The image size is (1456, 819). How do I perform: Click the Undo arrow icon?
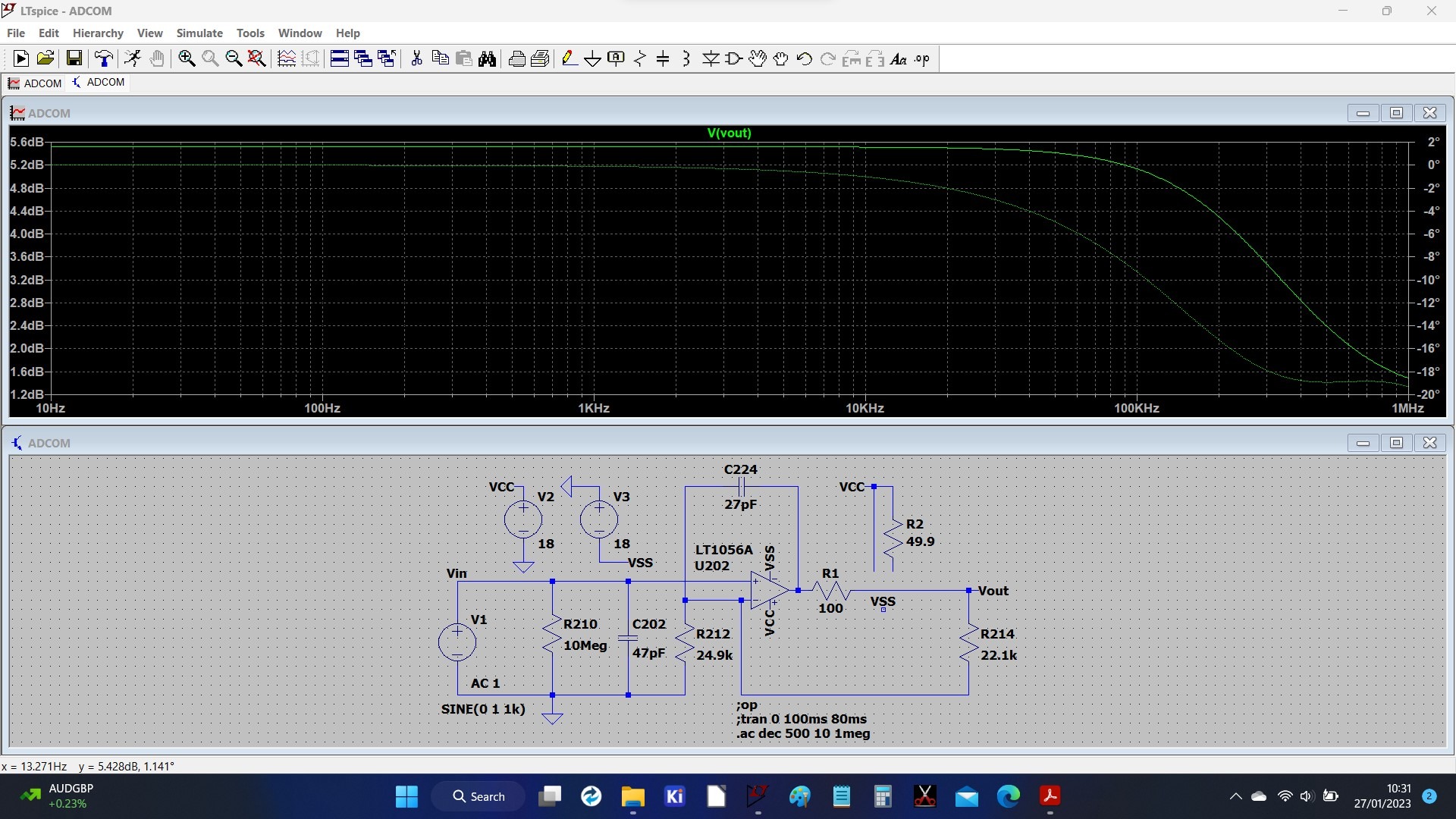805,58
